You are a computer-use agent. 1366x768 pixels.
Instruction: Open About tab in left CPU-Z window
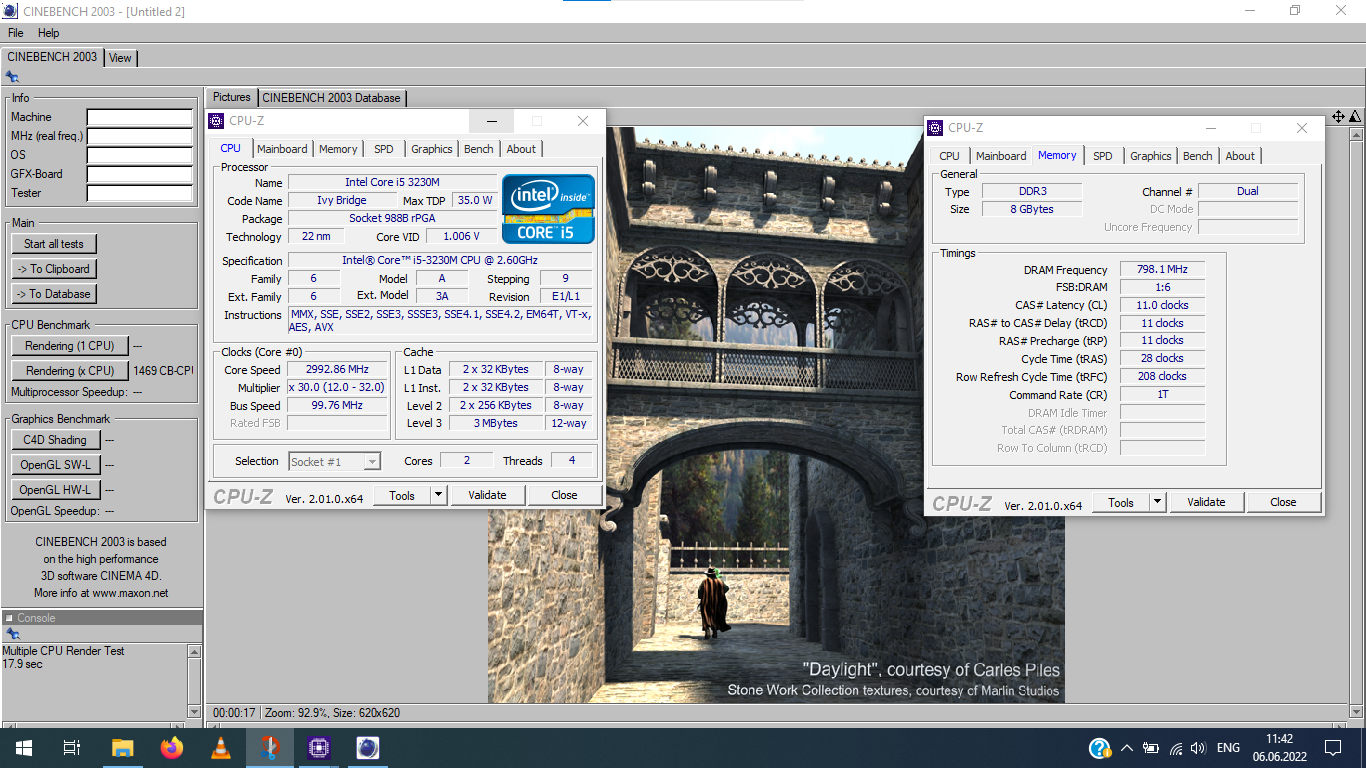[521, 149]
